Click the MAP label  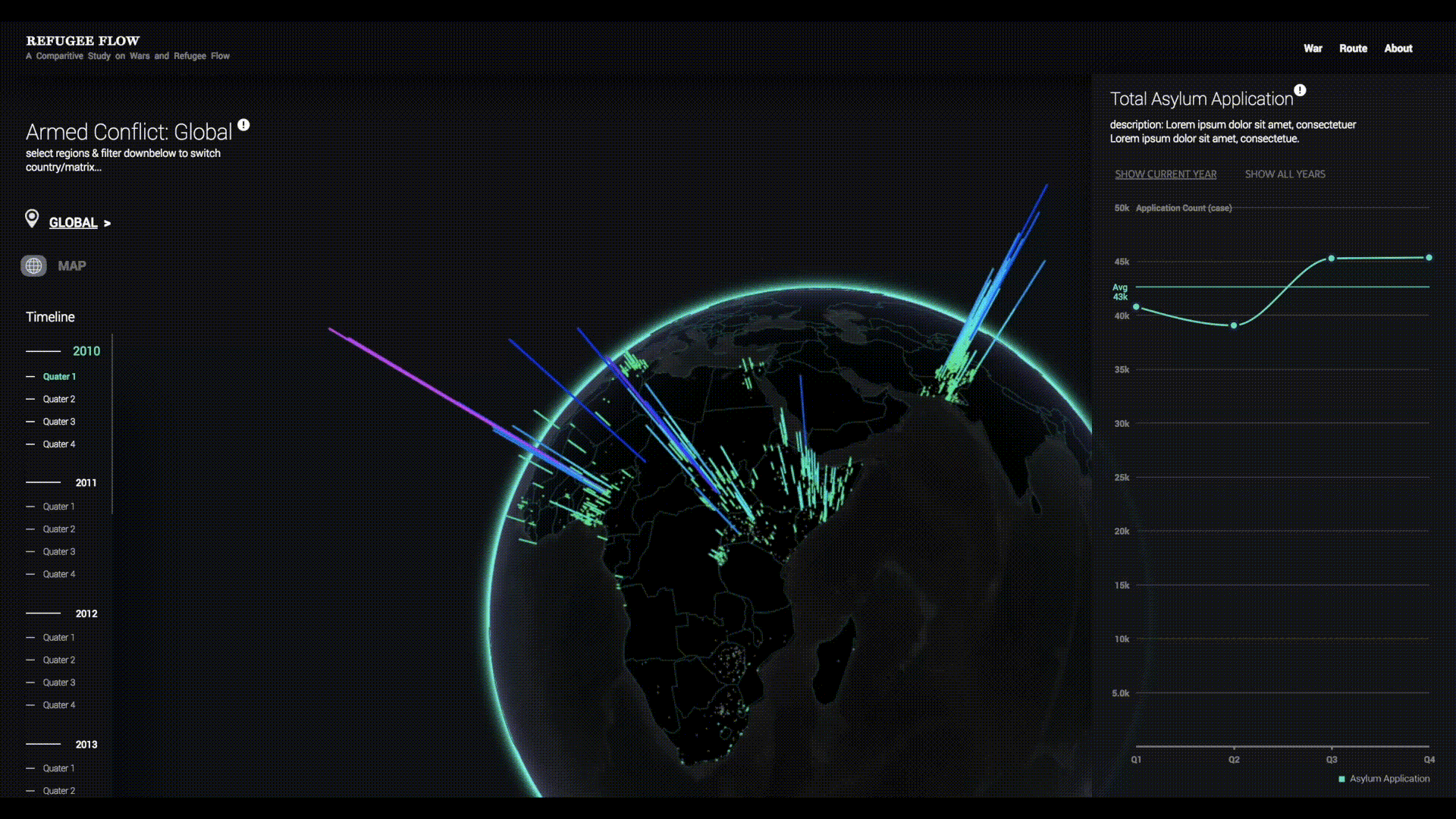(72, 266)
